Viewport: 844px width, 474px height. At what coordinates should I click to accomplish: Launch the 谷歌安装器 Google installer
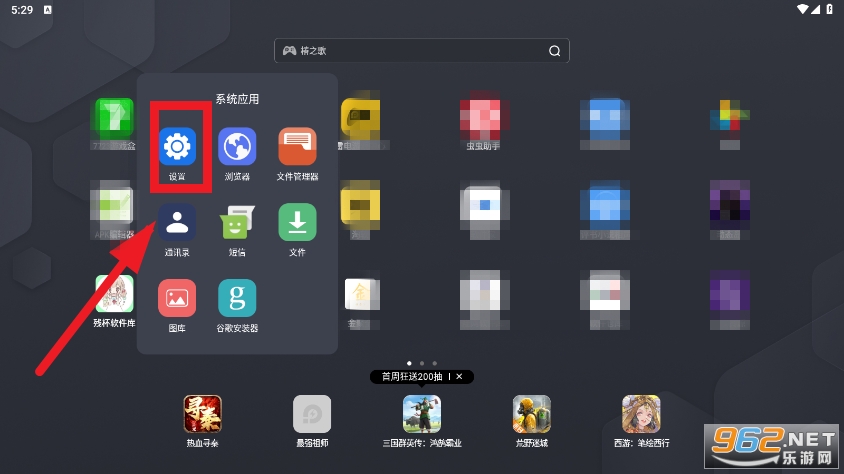click(x=237, y=298)
